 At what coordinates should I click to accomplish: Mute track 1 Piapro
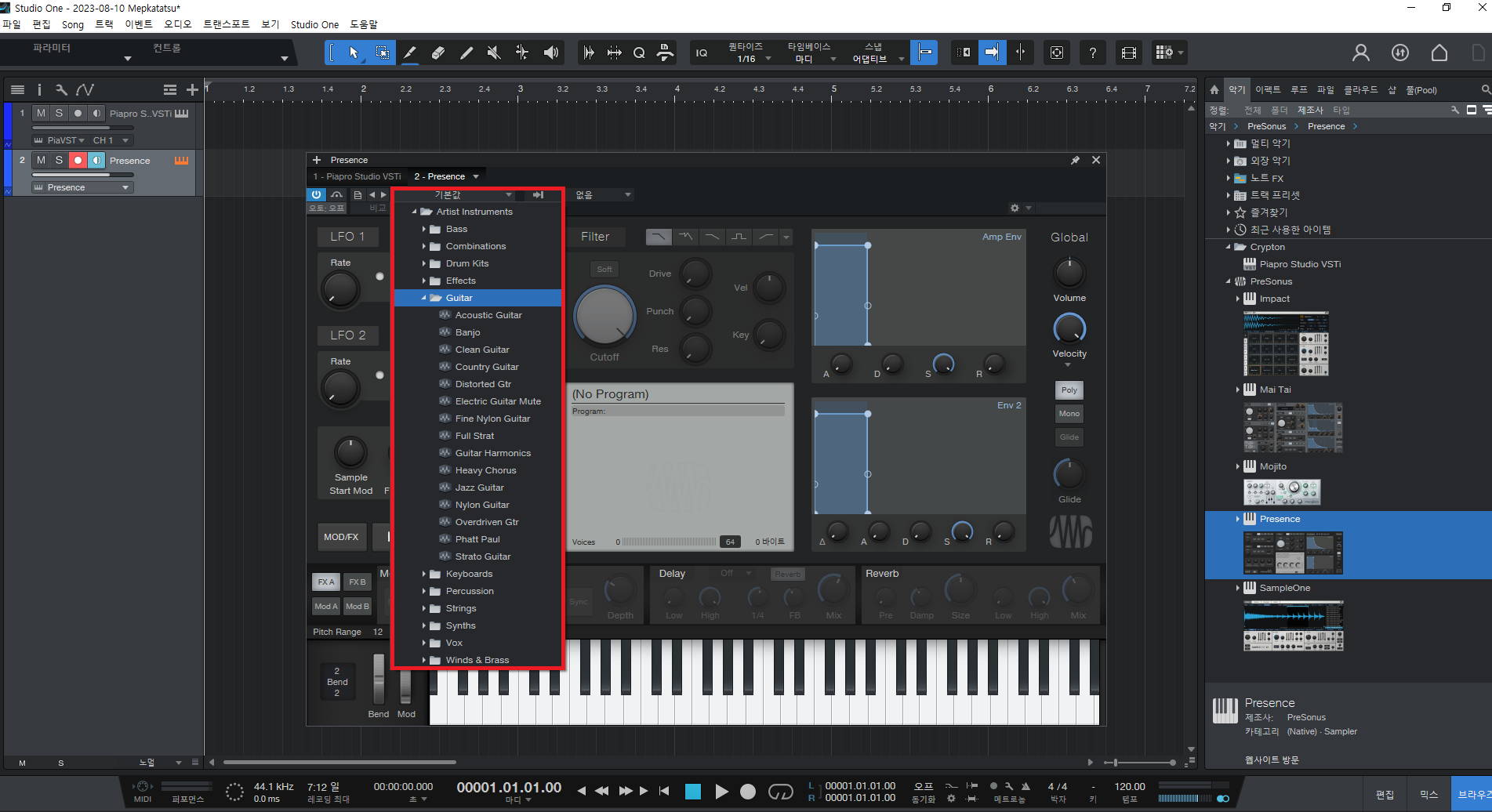point(41,114)
